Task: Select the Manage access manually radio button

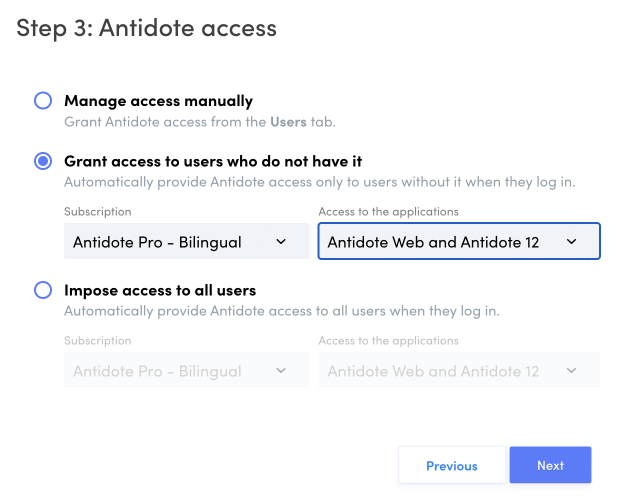Action: pos(43,101)
